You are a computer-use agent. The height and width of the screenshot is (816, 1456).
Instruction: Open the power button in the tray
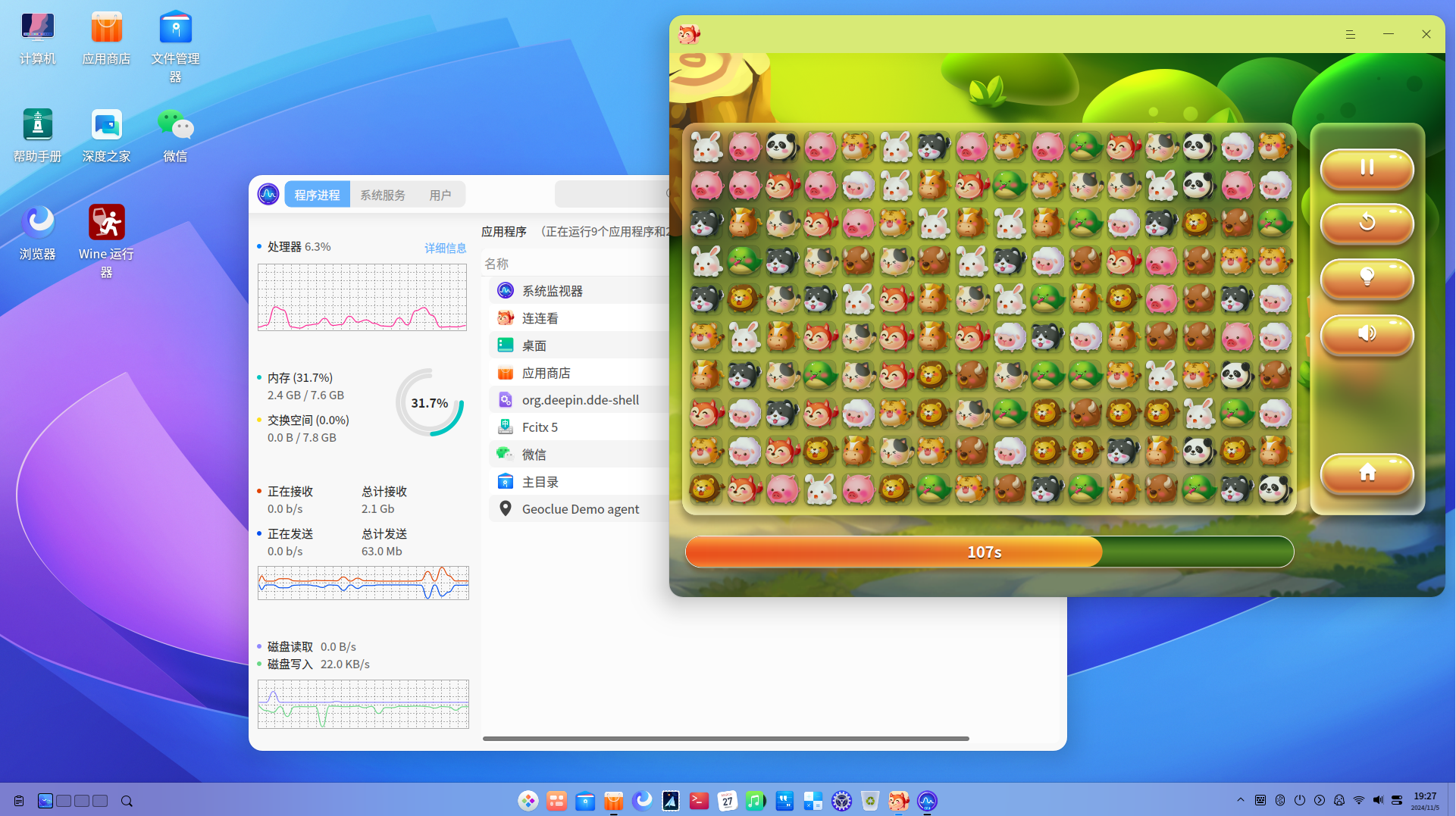click(1300, 800)
